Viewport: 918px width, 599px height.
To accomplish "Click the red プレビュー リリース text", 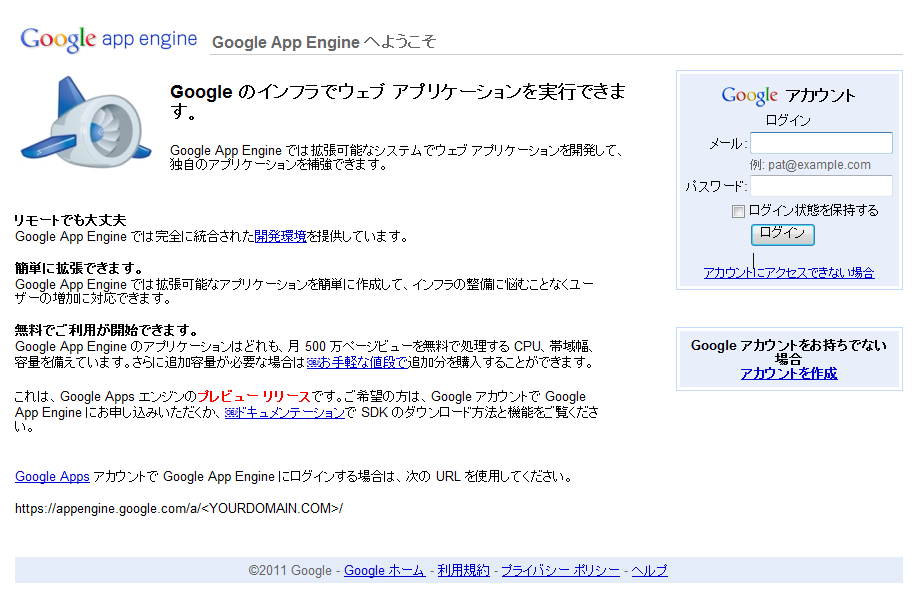I will click(253, 396).
